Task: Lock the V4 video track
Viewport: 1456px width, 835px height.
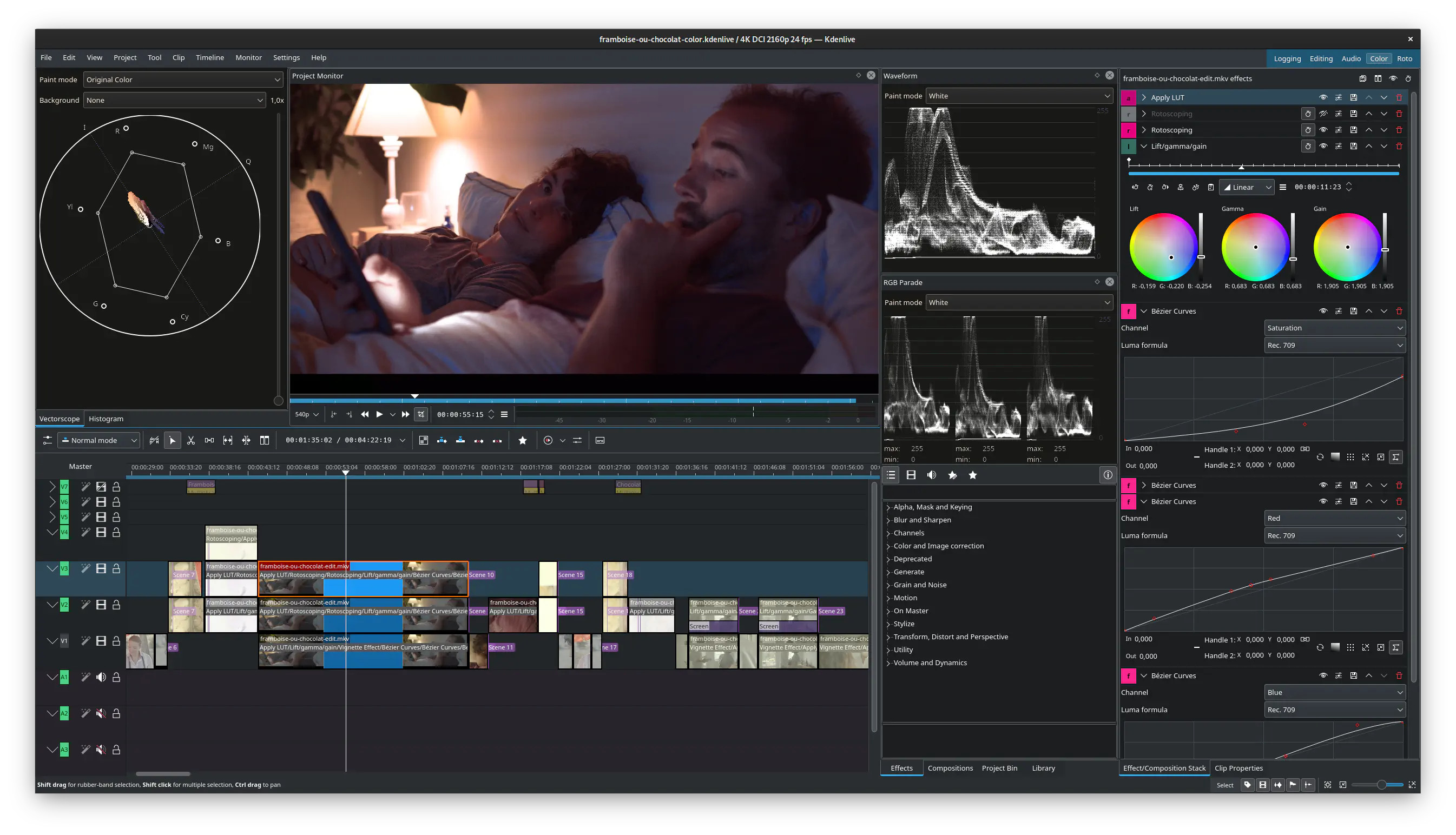Action: click(116, 532)
